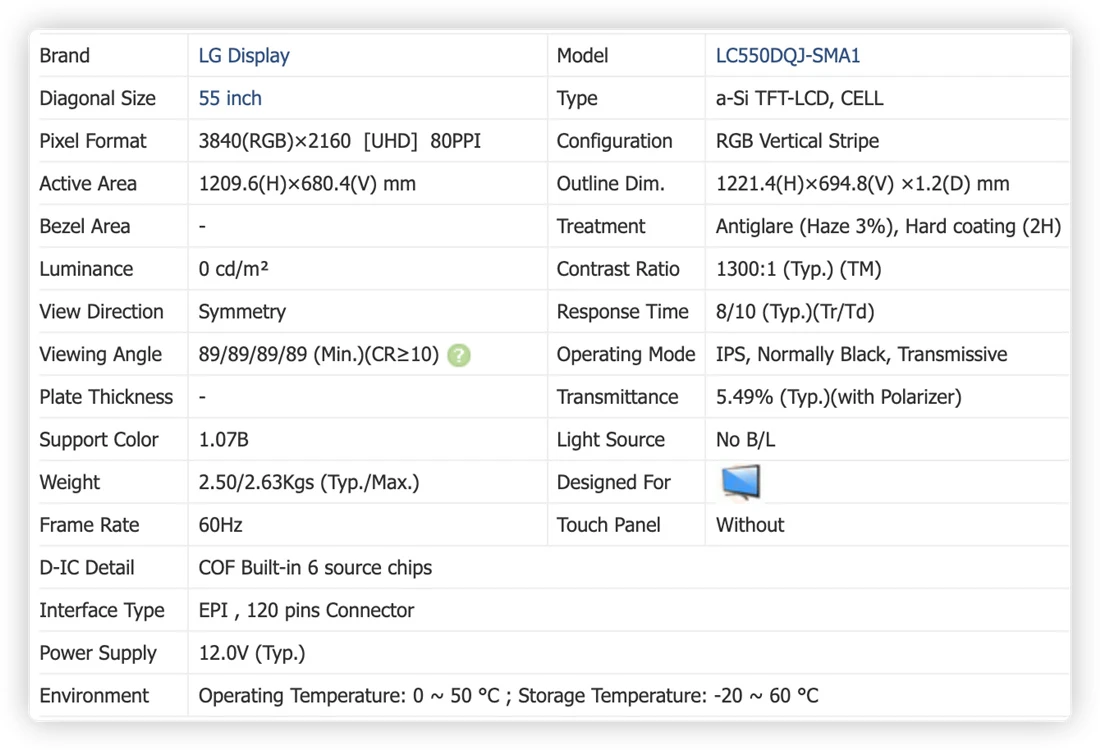Click the "Without" touch panel value
1100x750 pixels.
tap(750, 525)
